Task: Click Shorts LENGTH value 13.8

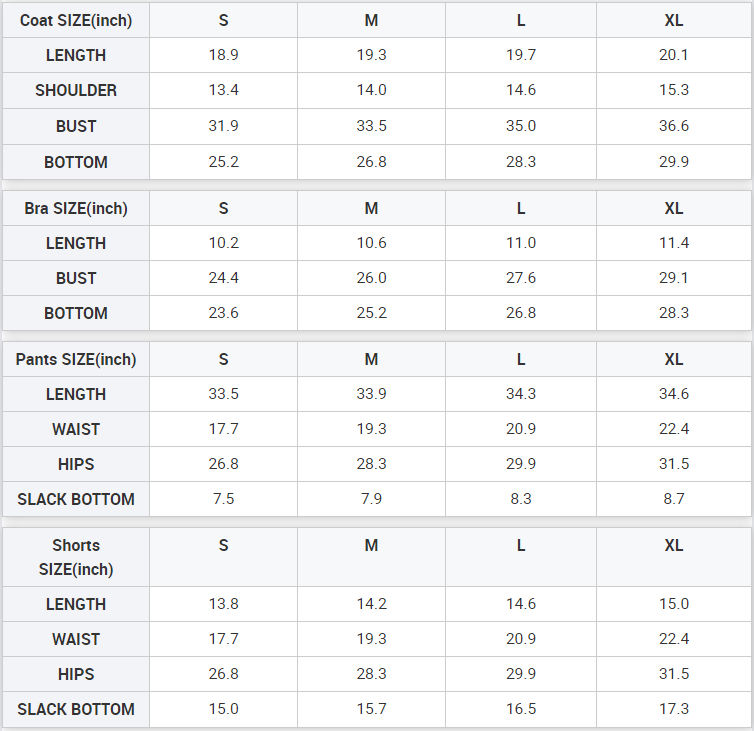Action: [223, 604]
